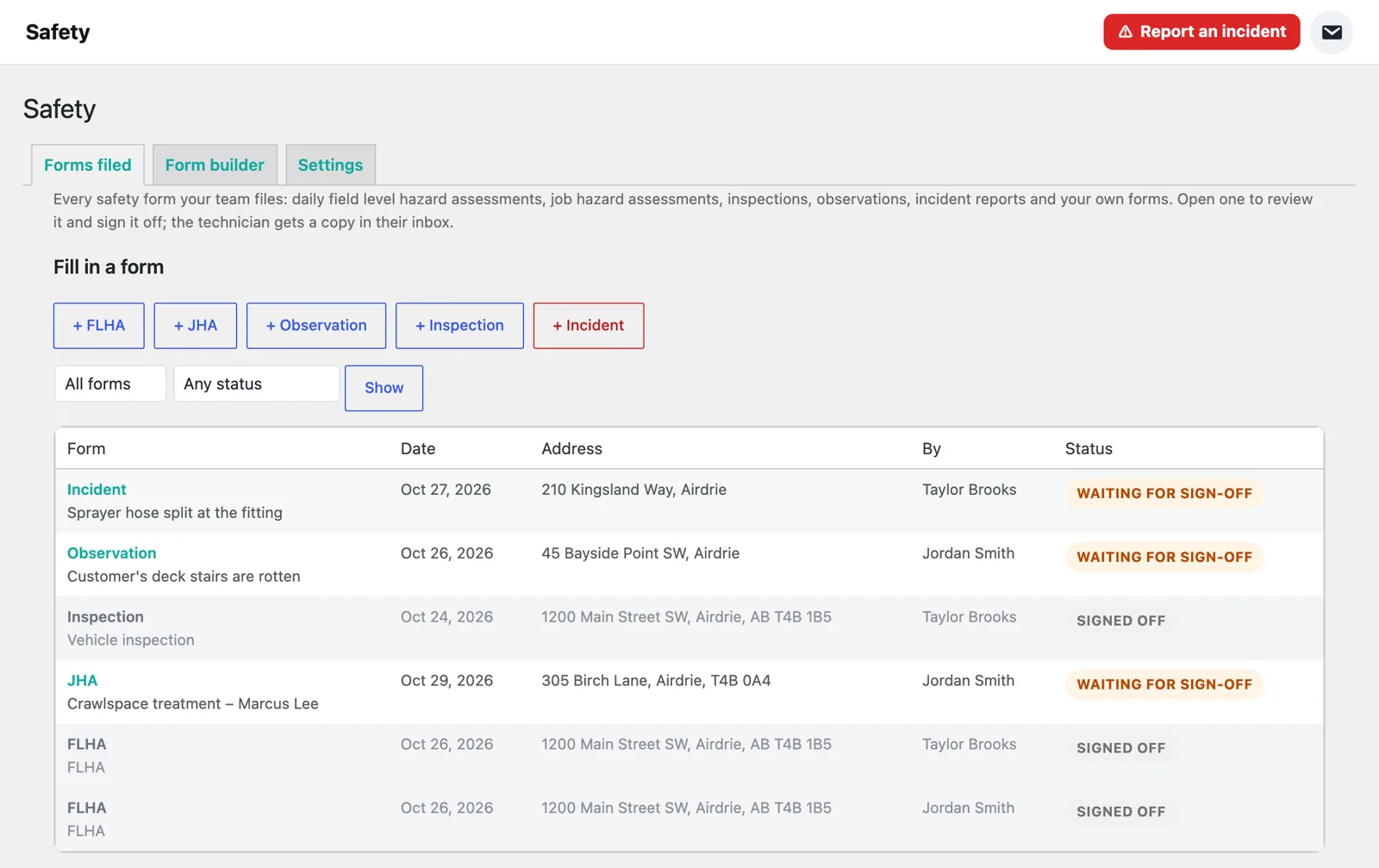
Task: Click the FLHA row by Jordan Smith
Action: [689, 820]
